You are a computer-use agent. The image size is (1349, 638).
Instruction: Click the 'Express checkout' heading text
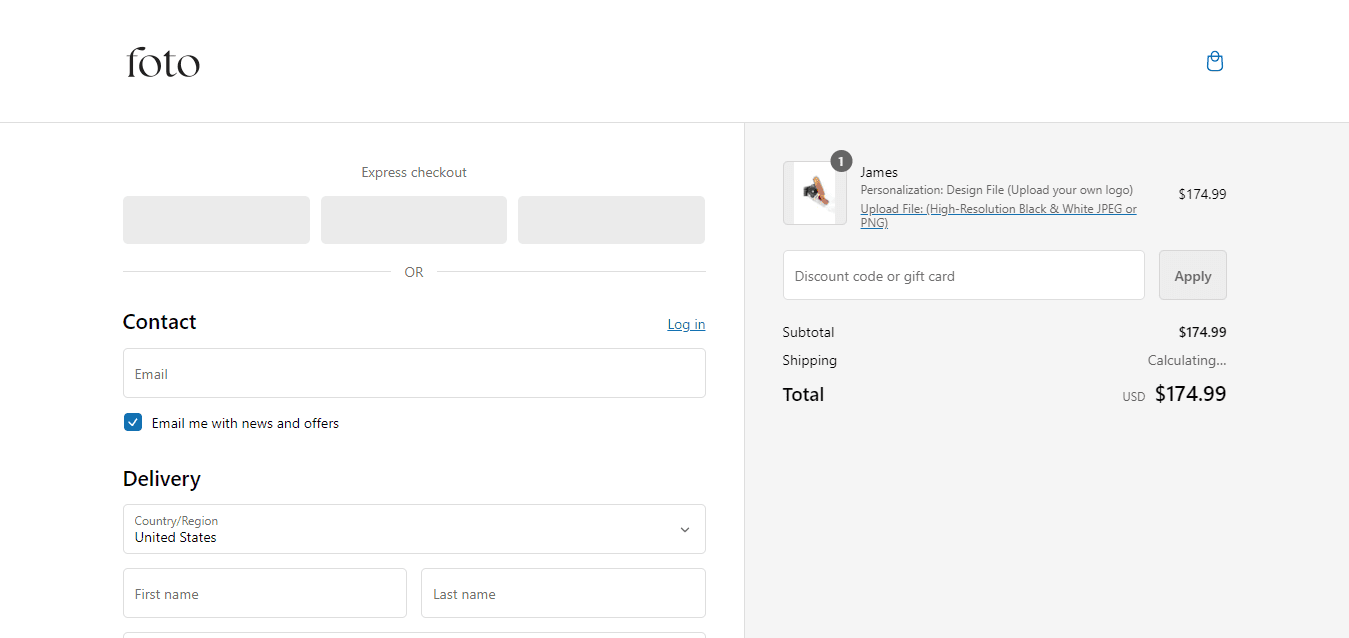tap(414, 172)
